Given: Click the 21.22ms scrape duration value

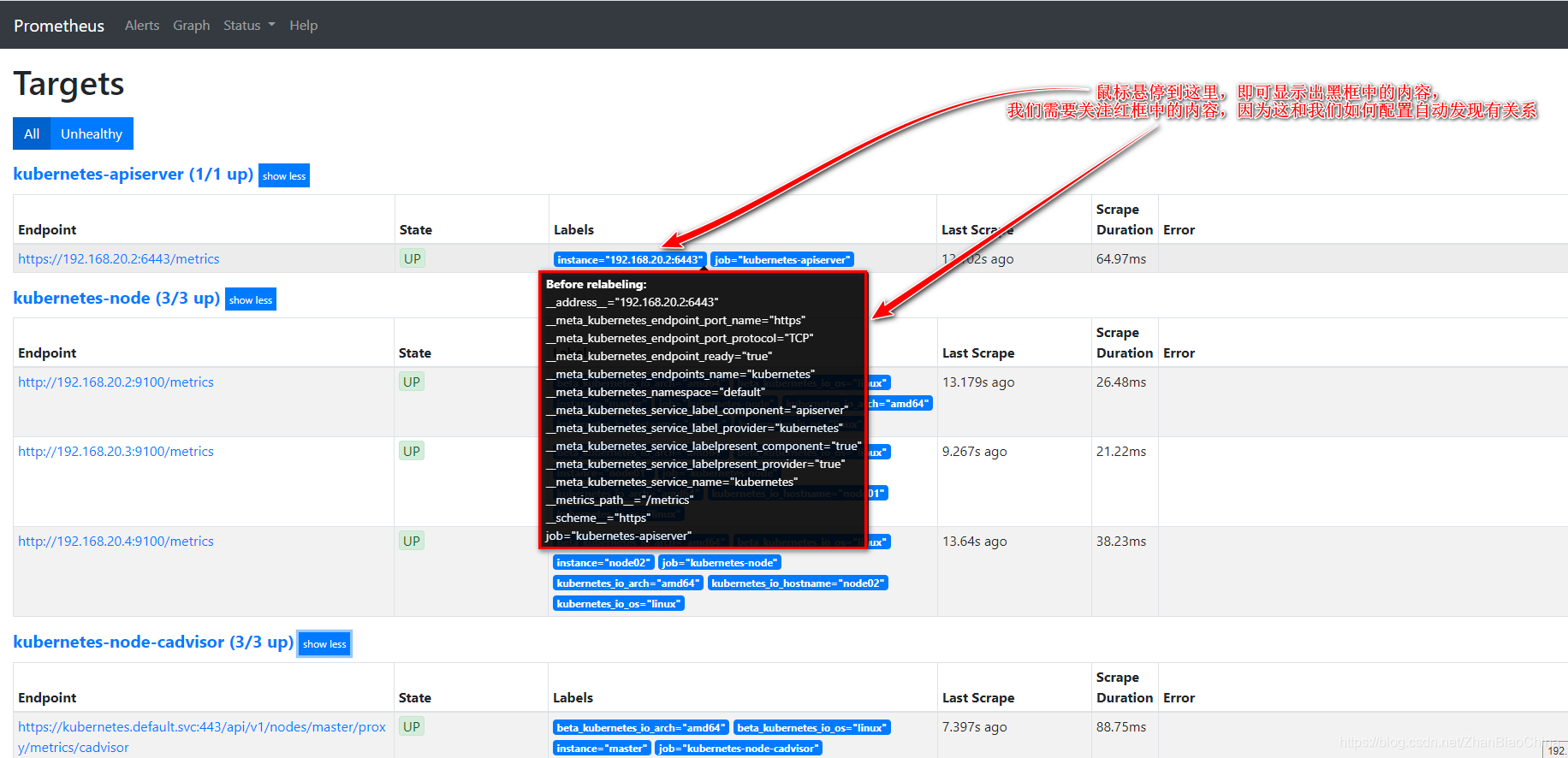Looking at the screenshot, I should [1121, 451].
